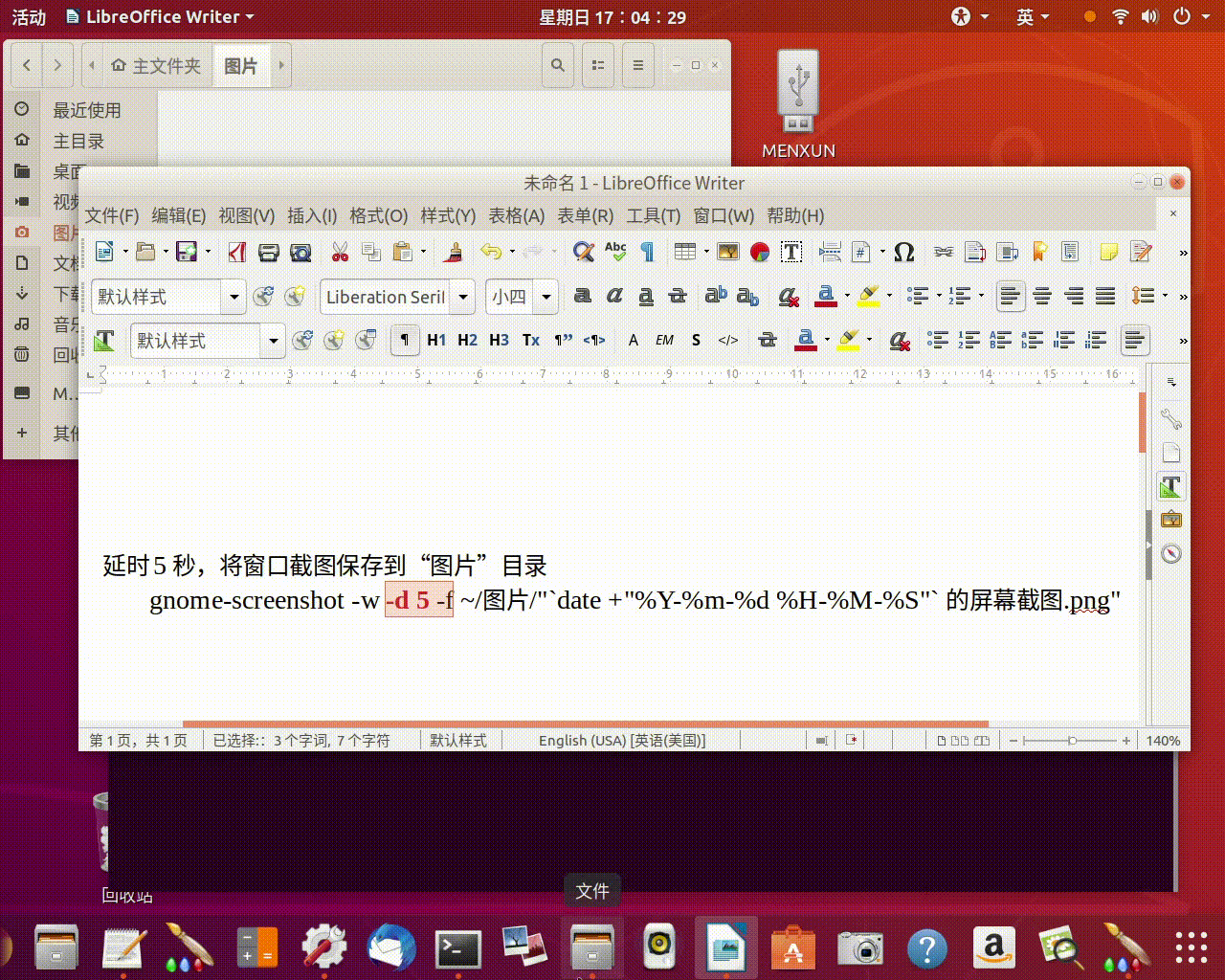Screen dimensions: 1225x980
Task: Click 主文件夹 path button in Files window
Action: 157,66
